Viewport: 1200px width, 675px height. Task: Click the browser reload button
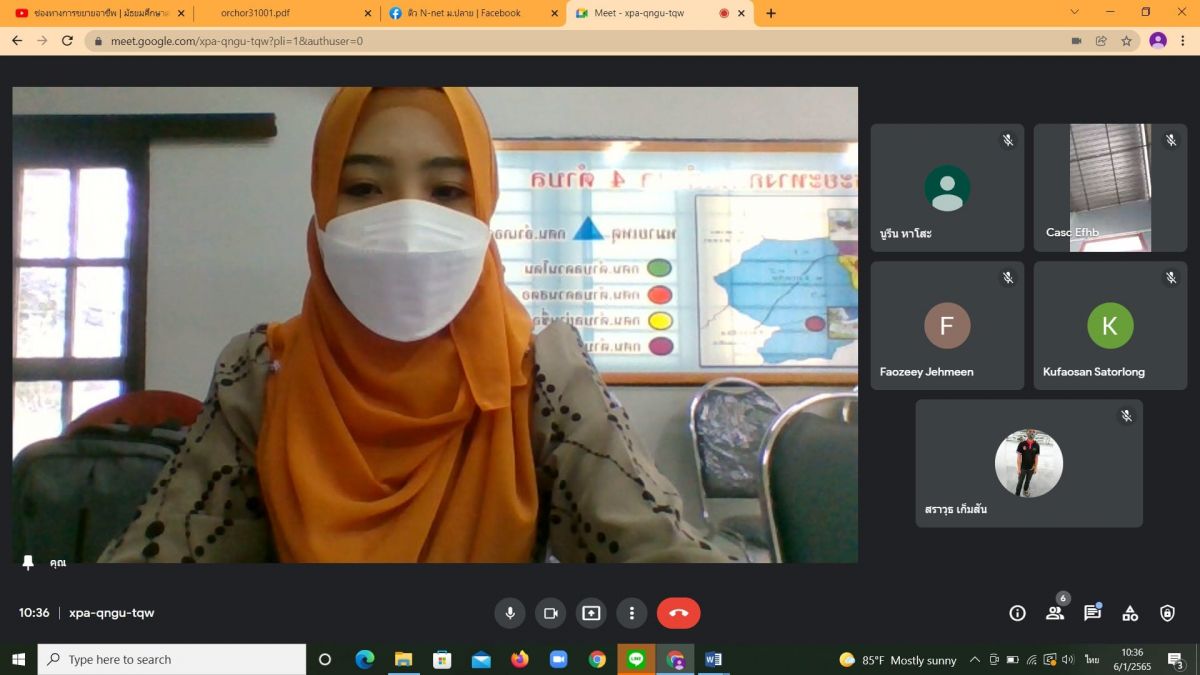pyautogui.click(x=67, y=41)
